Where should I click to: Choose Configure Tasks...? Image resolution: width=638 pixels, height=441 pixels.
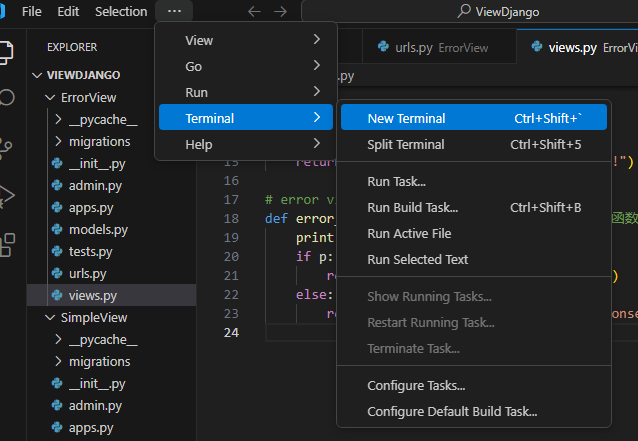click(474, 385)
